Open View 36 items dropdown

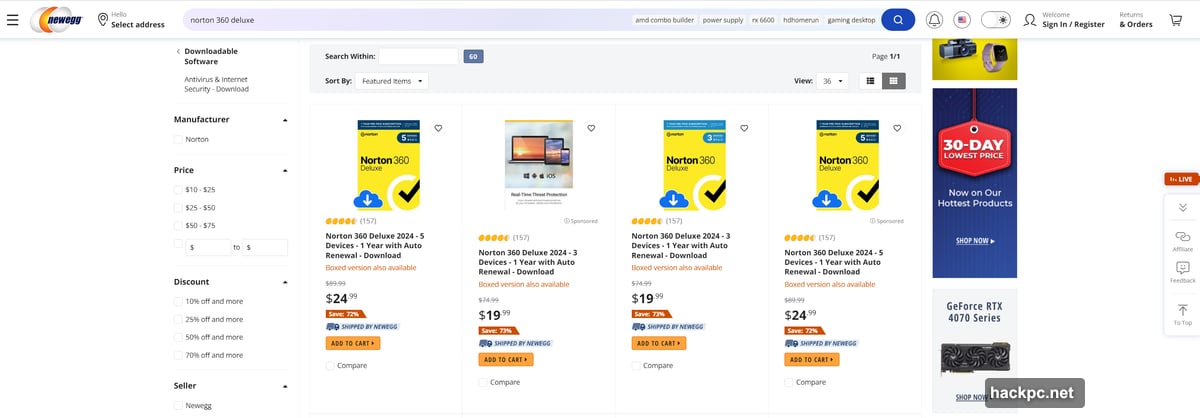point(832,81)
